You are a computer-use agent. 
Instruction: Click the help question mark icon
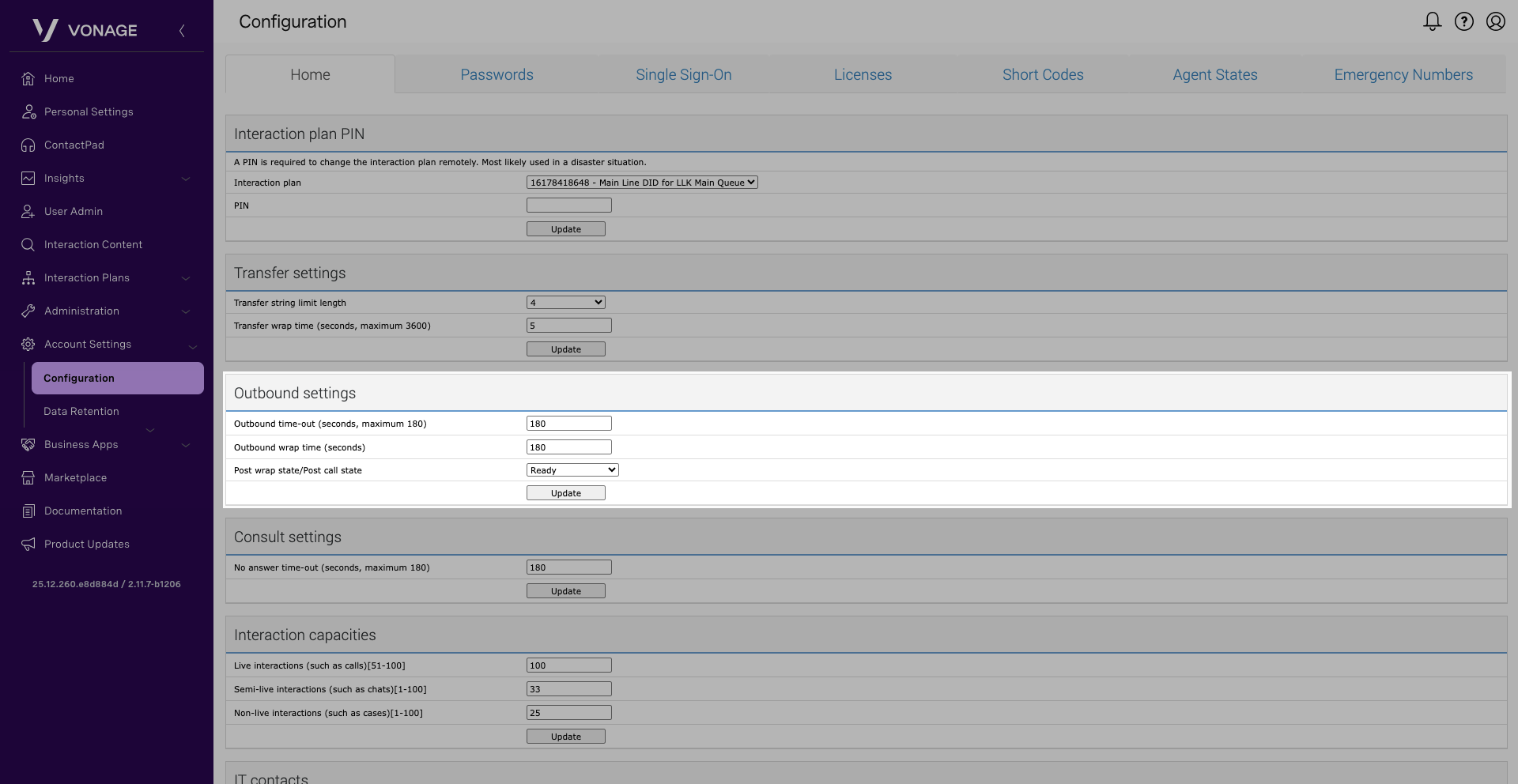1463,21
